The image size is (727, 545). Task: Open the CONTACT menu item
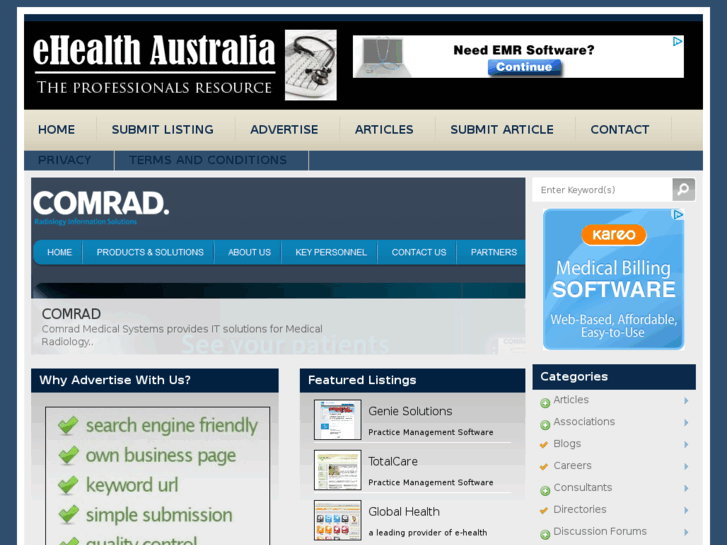tap(619, 129)
